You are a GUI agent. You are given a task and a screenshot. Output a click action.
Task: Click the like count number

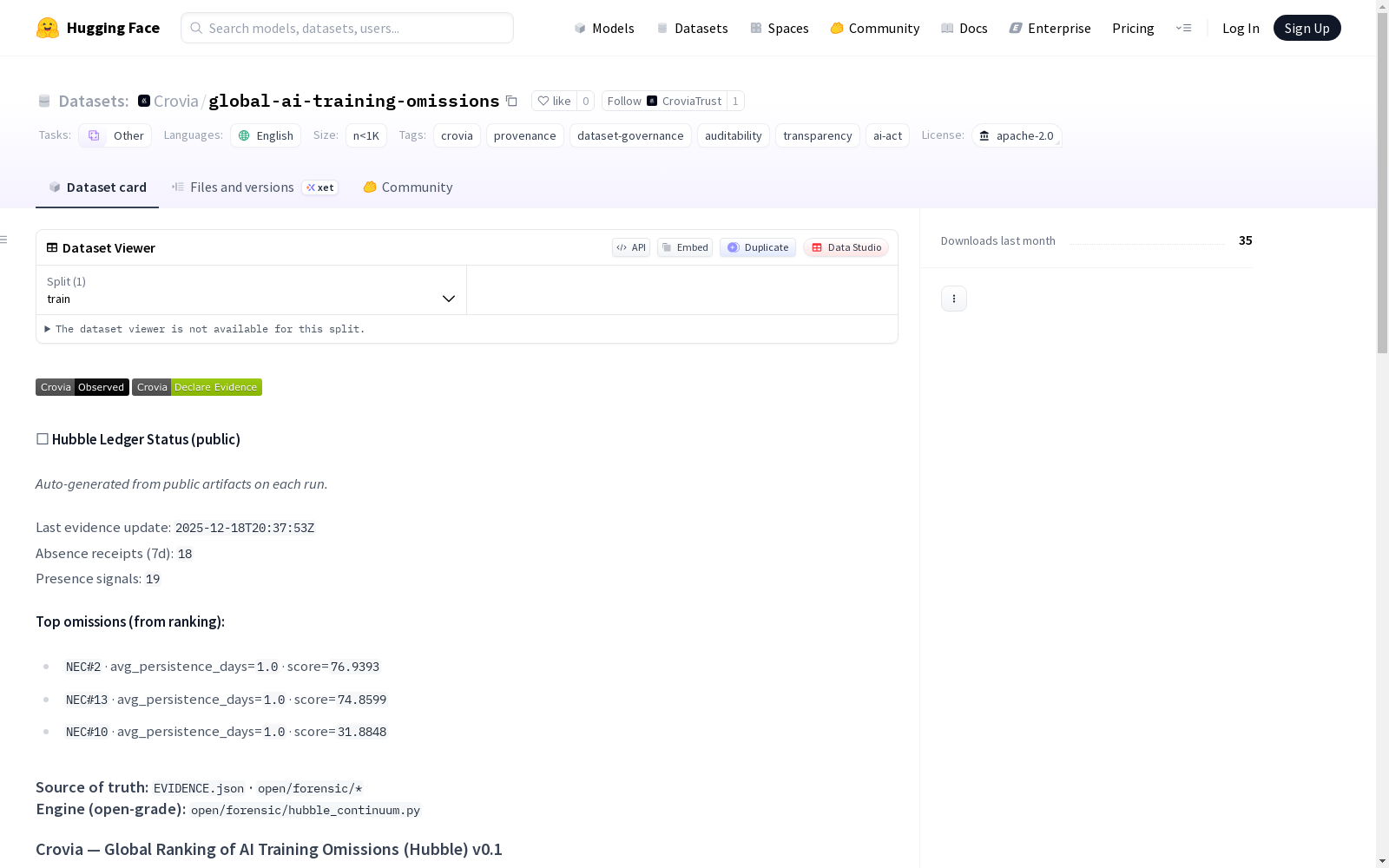586,101
